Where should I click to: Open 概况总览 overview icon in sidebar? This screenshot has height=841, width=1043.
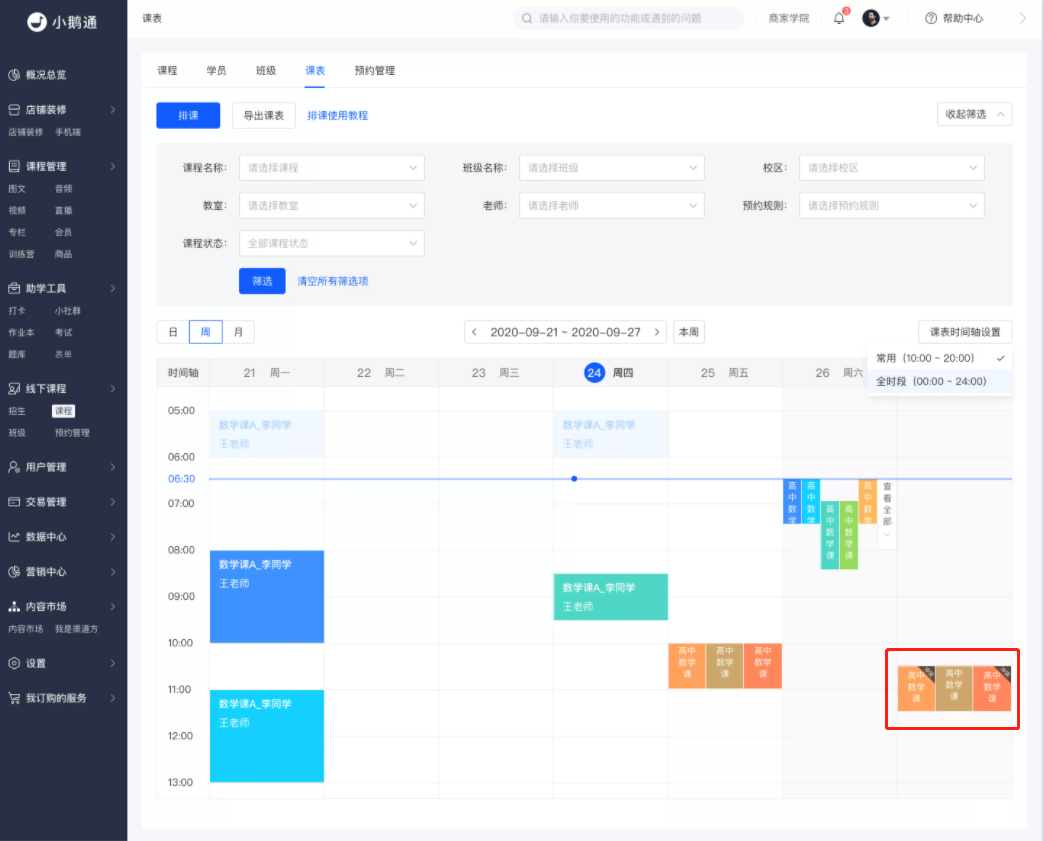click(x=13, y=75)
